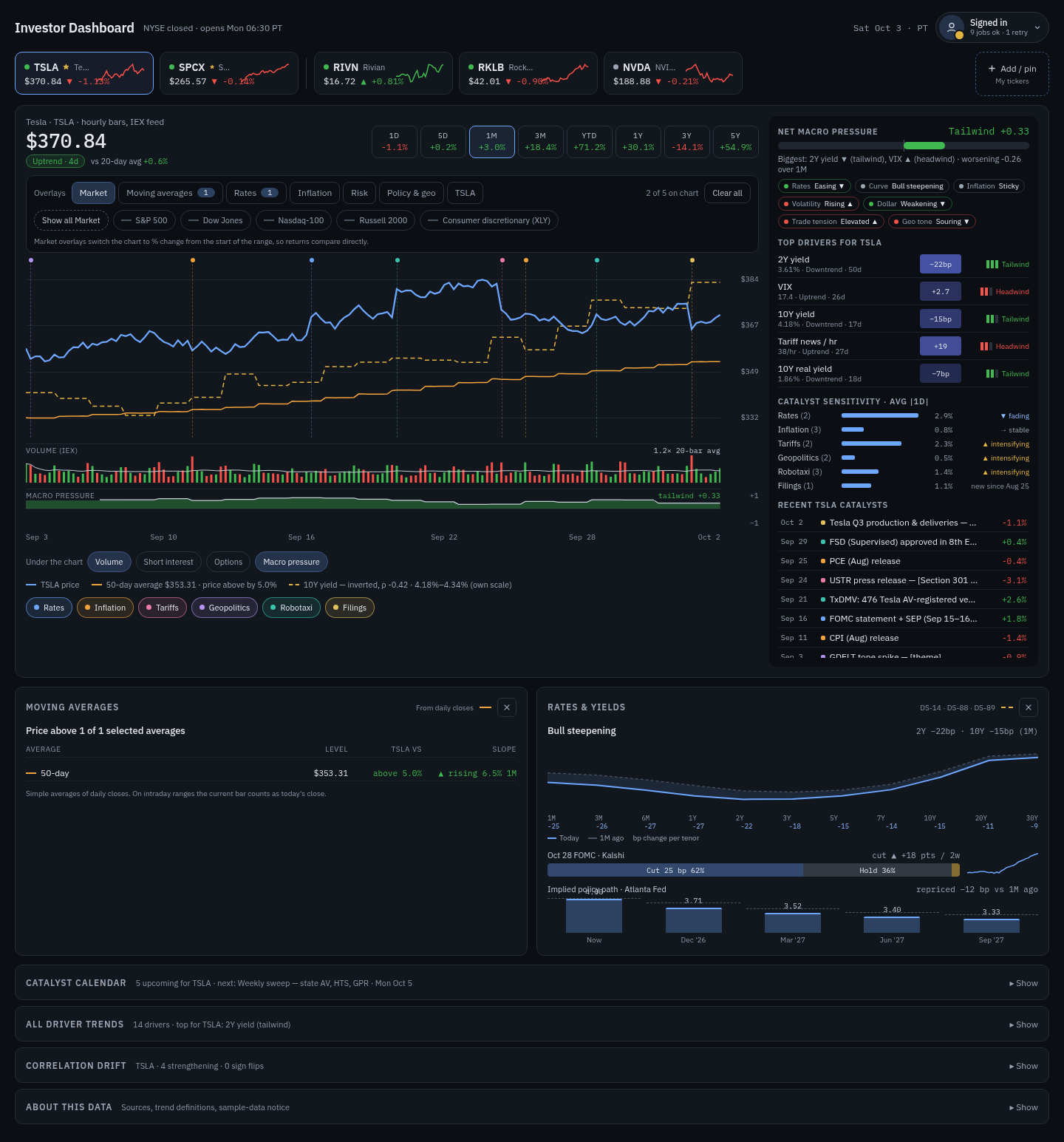
Task: Toggle the Short interest view
Action: coord(168,562)
